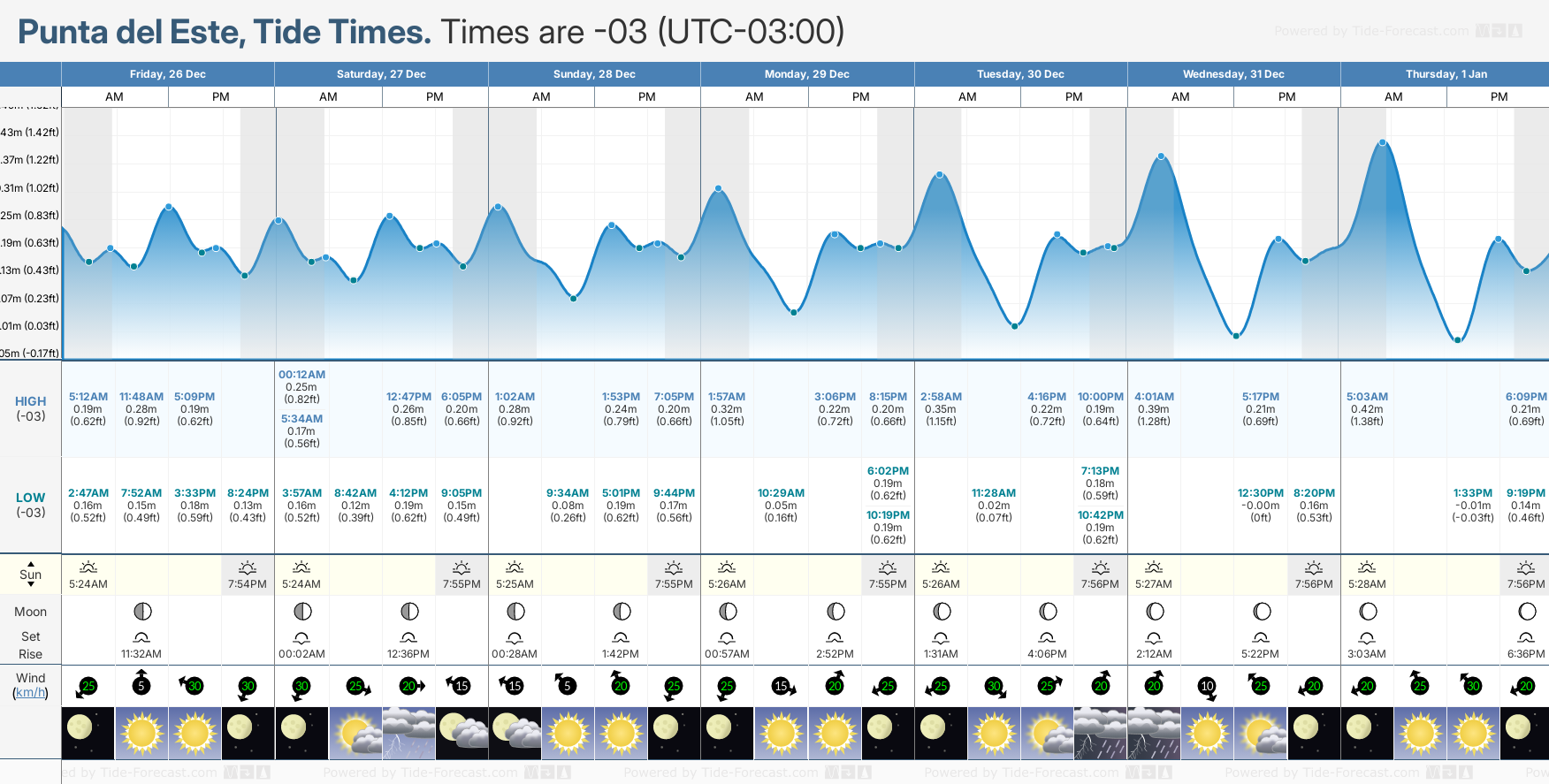Click the km/h wind unit link
This screenshot has width=1549, height=784.
tap(30, 693)
